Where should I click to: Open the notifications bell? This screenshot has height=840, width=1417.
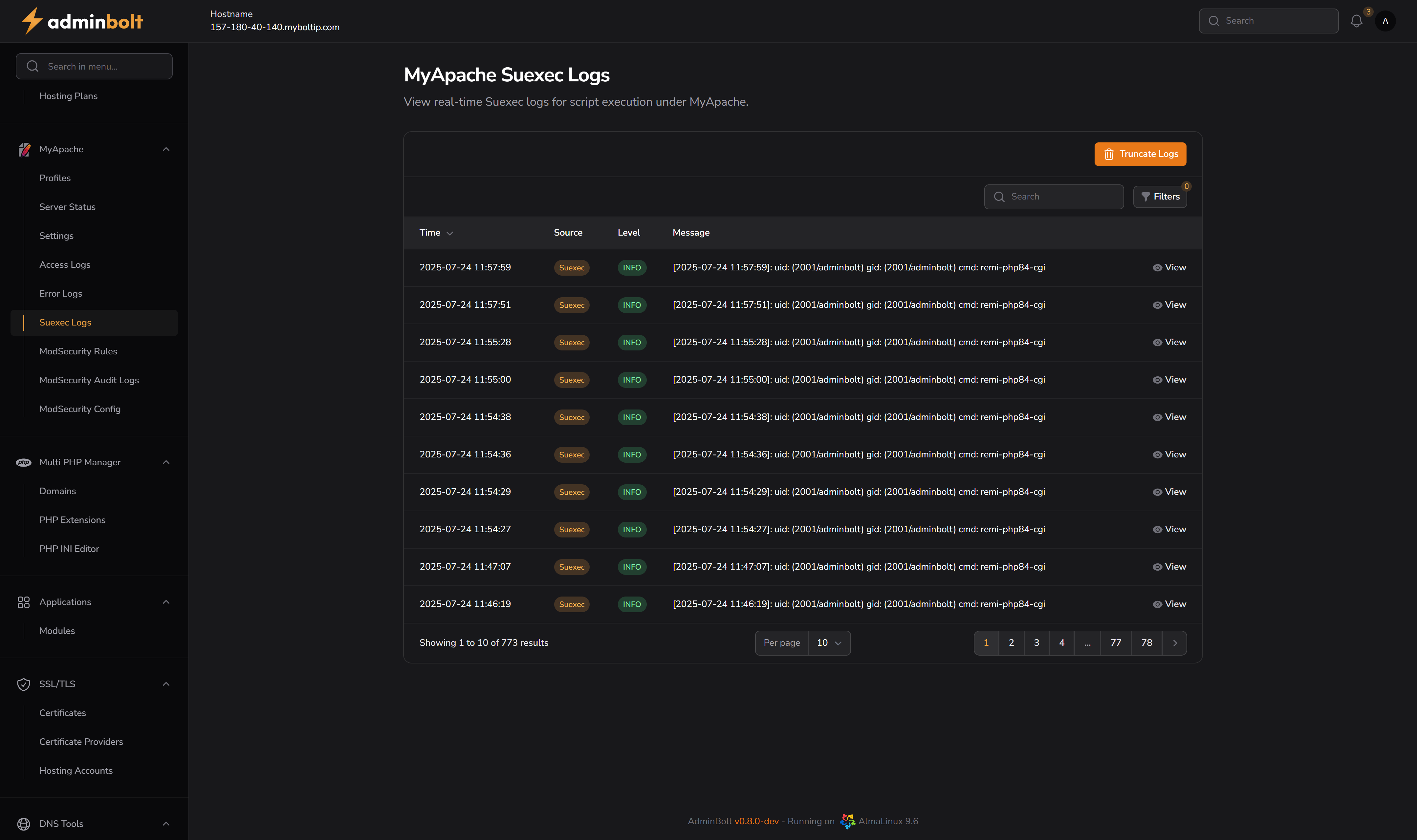coord(1356,21)
